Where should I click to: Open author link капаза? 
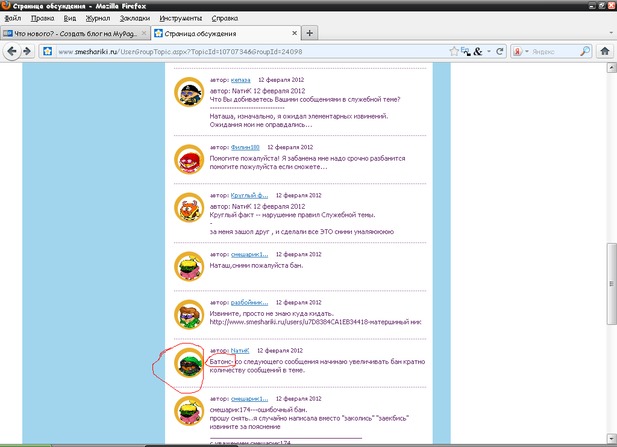point(240,80)
